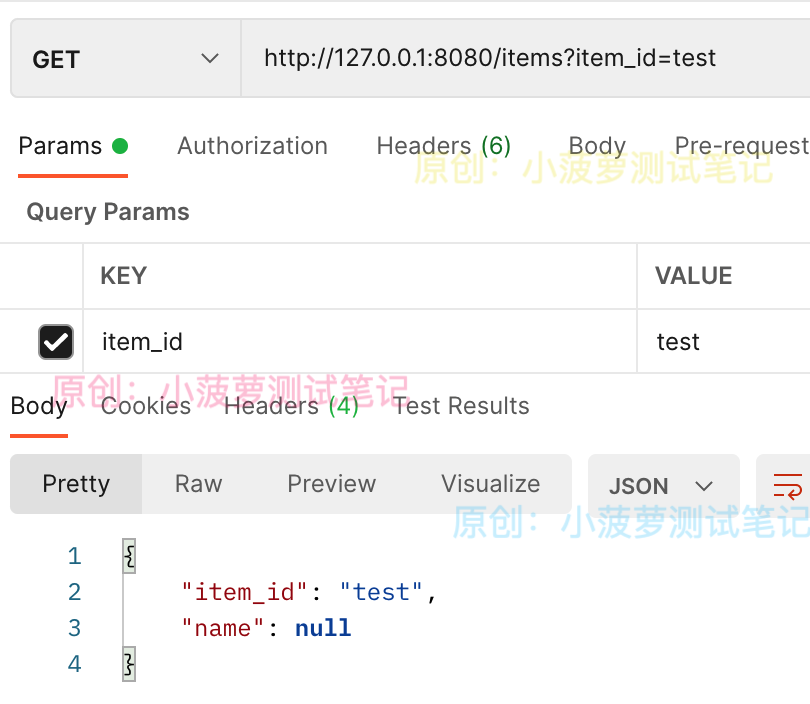Click the "test" value in response
Image resolution: width=810 pixels, height=704 pixels.
pyautogui.click(x=381, y=592)
